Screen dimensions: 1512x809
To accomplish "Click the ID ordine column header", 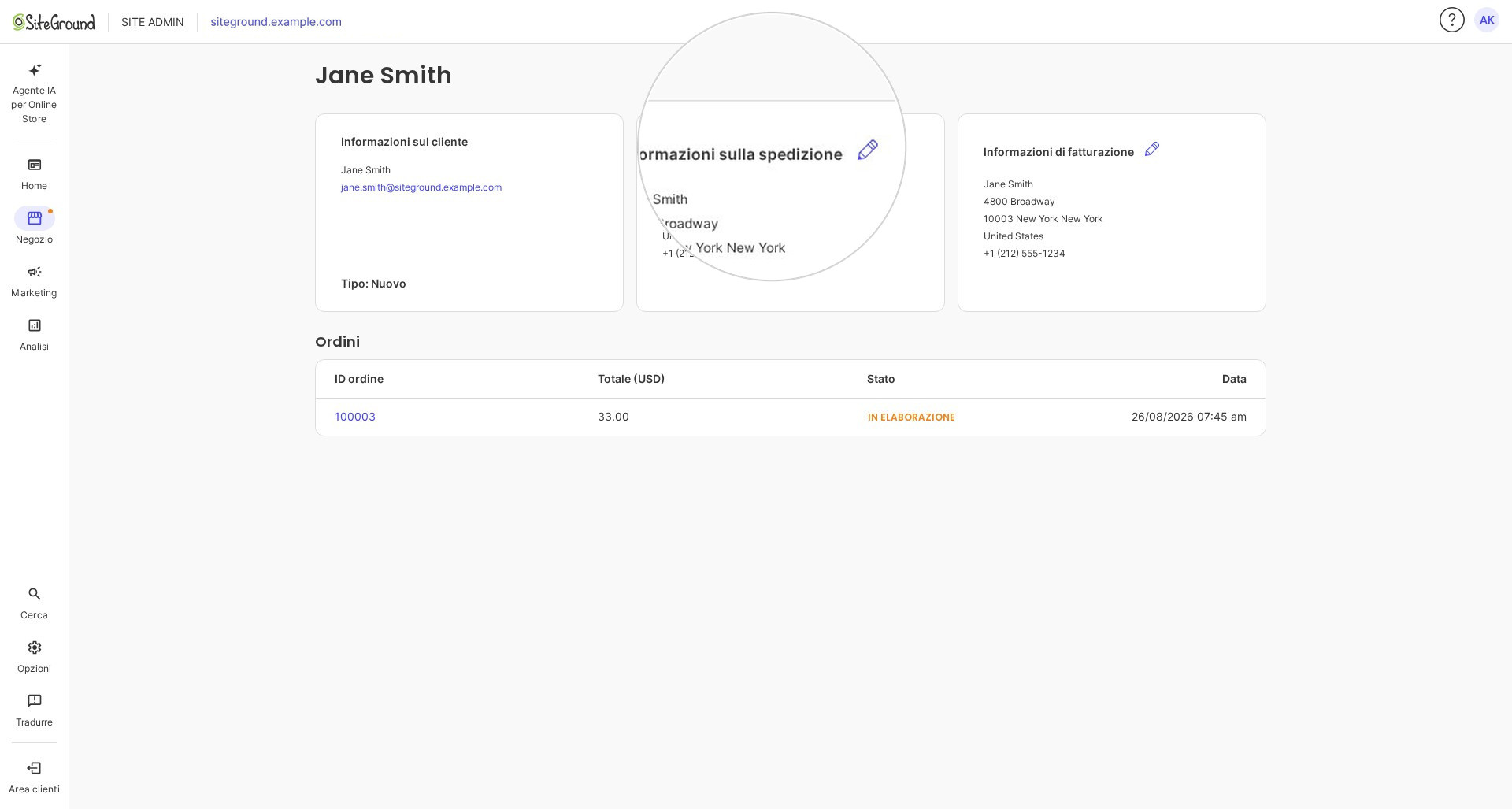I will pos(358,379).
